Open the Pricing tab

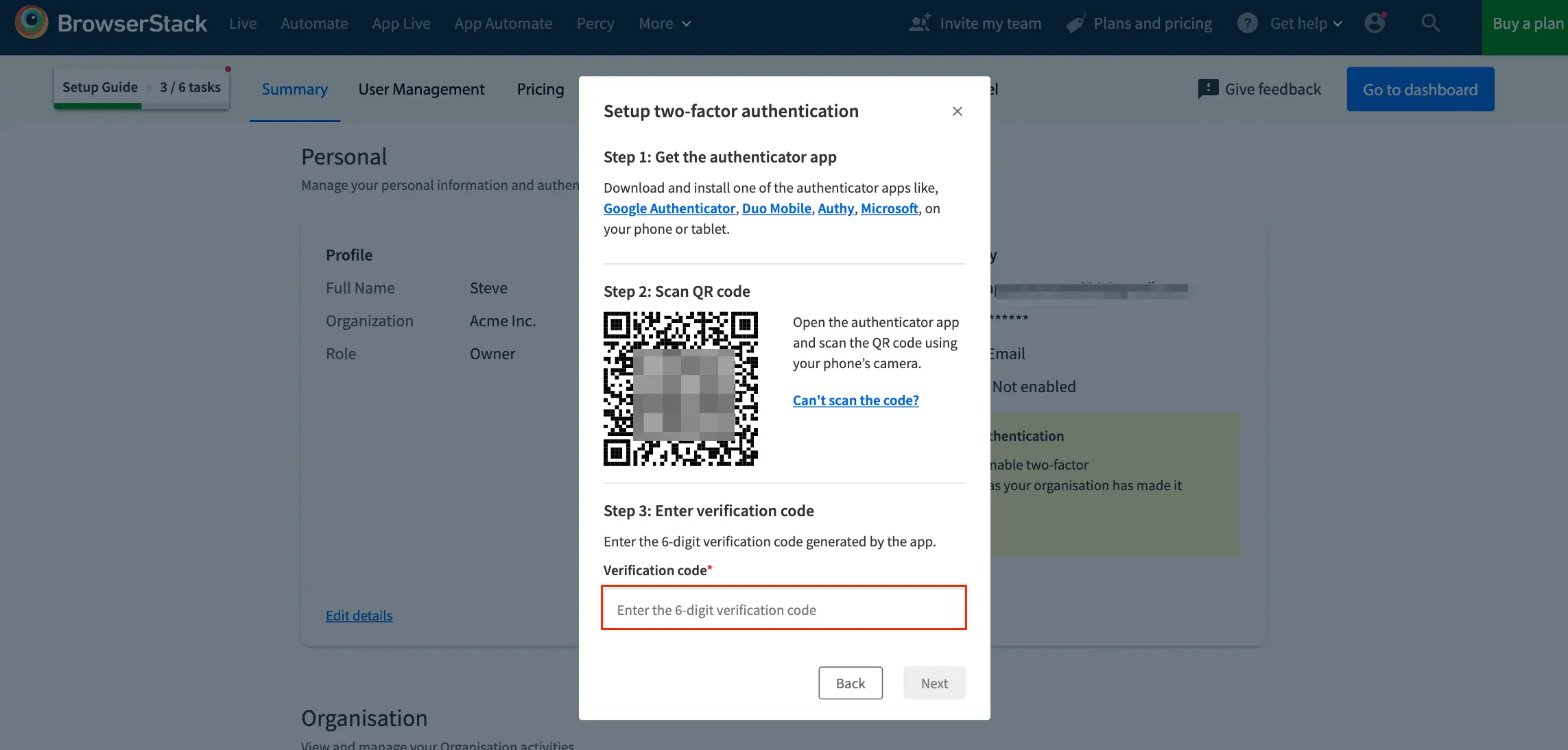tap(540, 89)
